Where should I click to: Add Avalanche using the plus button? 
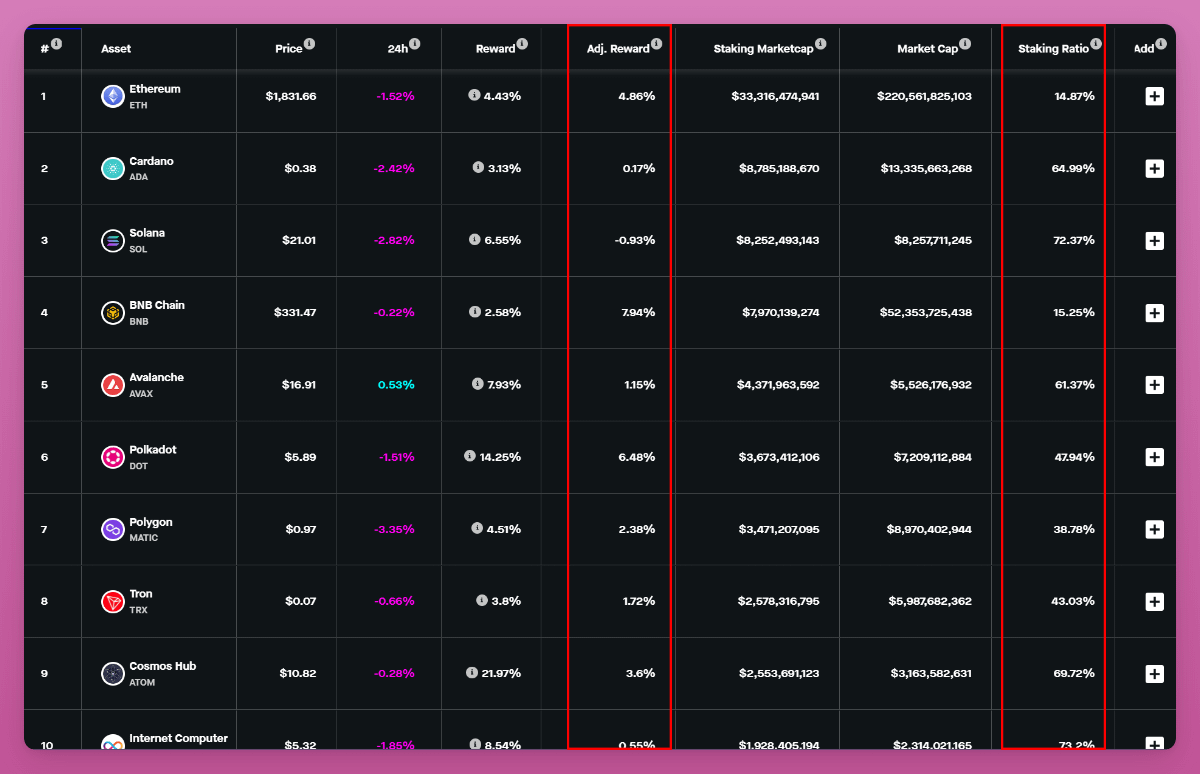coord(1154,385)
